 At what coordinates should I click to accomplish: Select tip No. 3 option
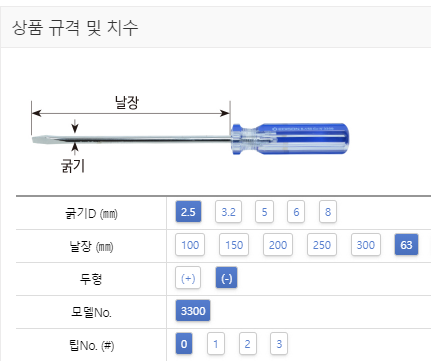click(279, 344)
